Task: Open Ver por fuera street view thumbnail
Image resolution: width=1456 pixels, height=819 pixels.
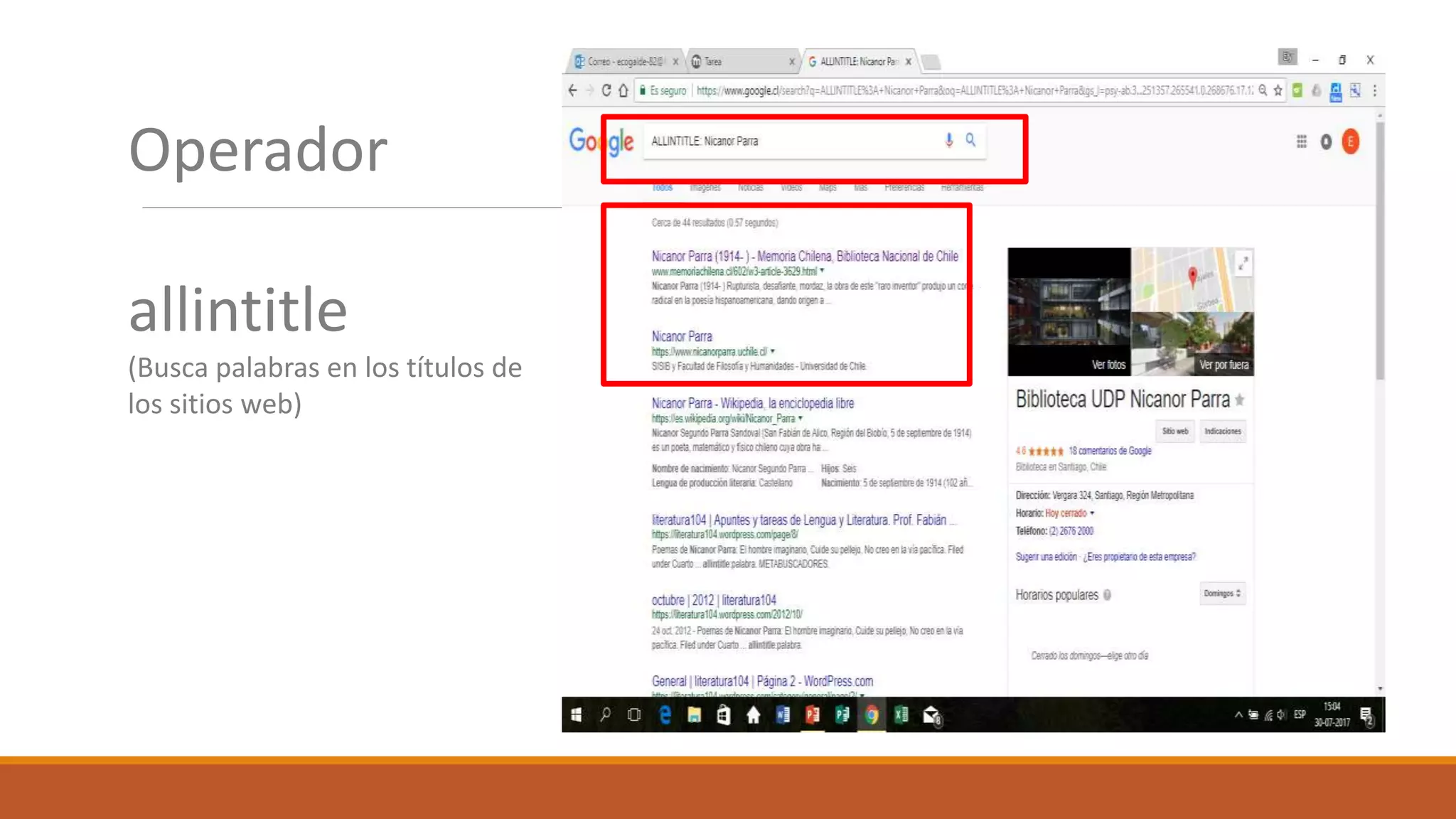Action: tap(1192, 344)
